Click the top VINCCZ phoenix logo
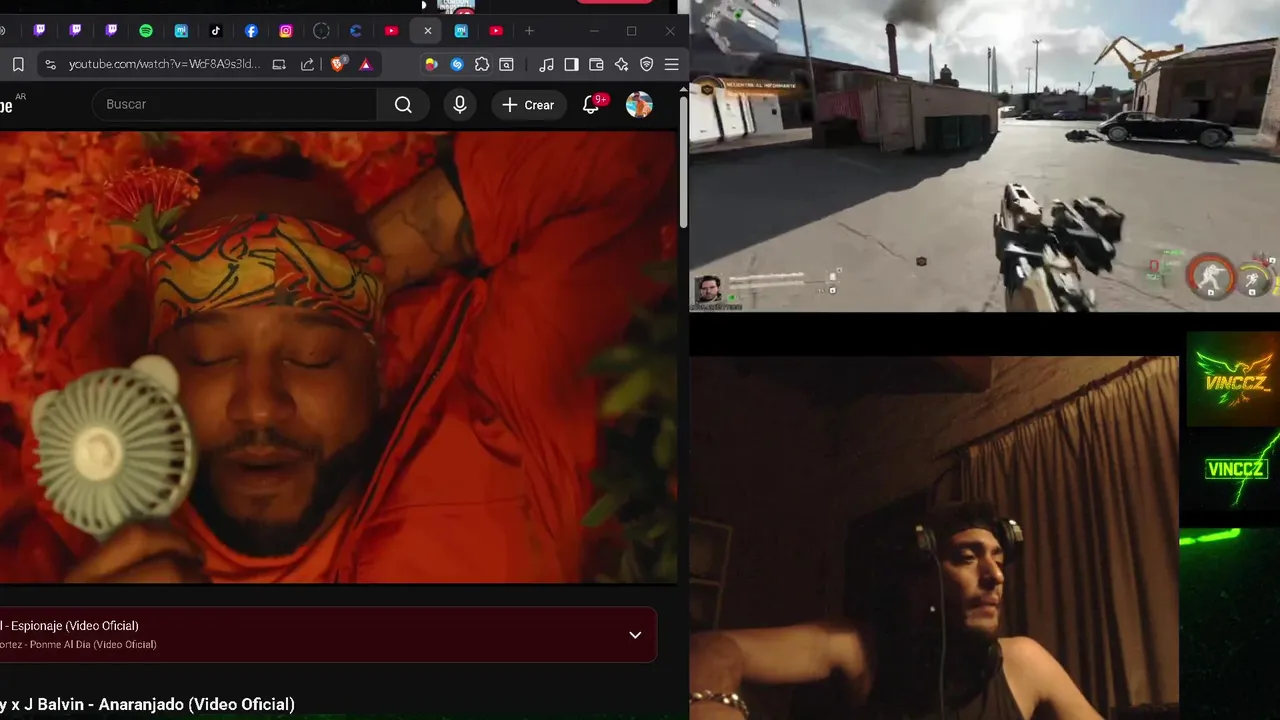The height and width of the screenshot is (720, 1280). coord(1233,380)
